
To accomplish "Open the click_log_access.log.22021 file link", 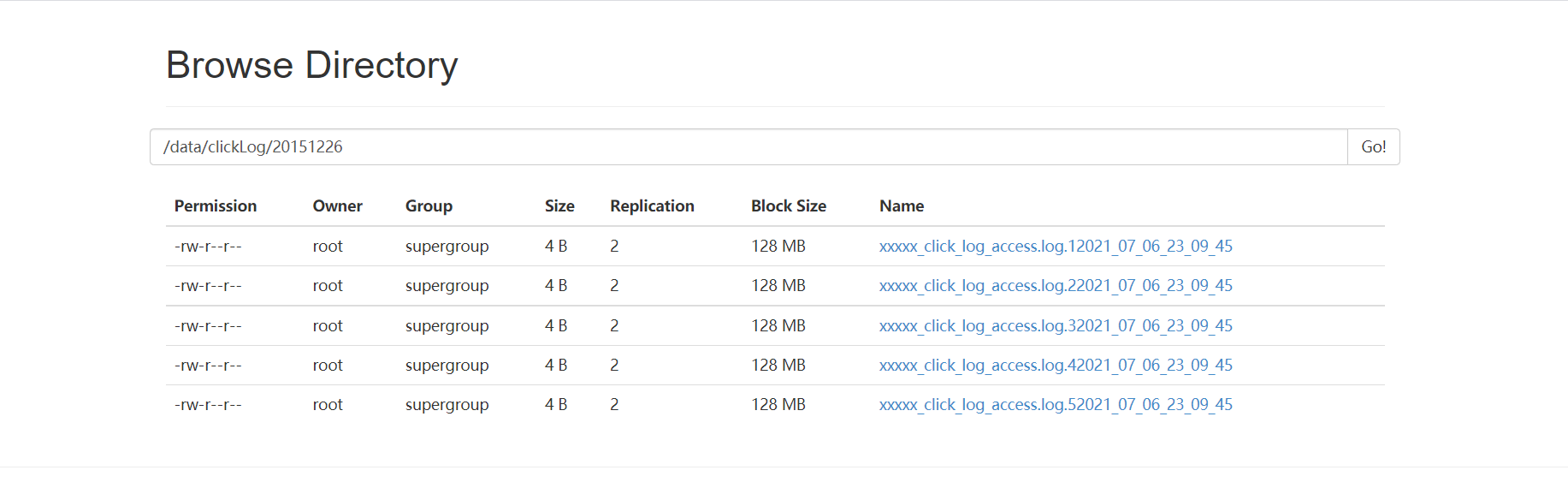I will coord(1056,286).
